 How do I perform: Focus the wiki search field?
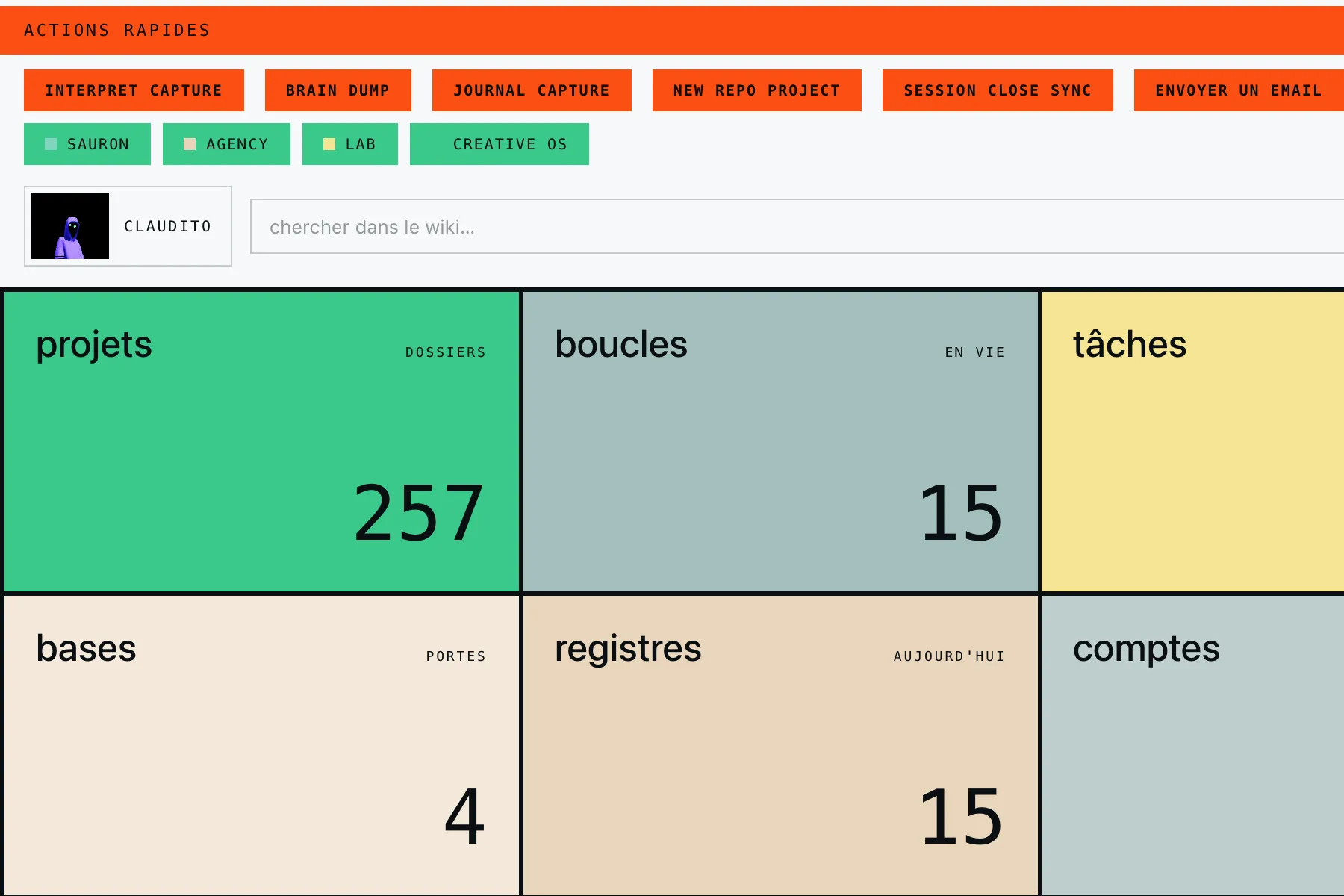[797, 226]
